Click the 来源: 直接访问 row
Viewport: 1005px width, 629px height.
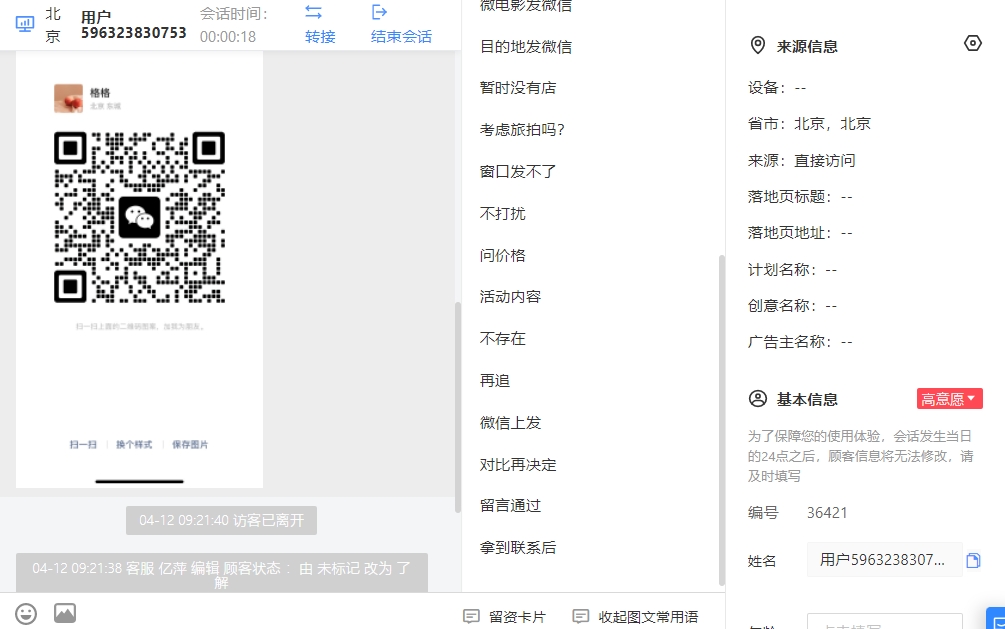coord(801,160)
